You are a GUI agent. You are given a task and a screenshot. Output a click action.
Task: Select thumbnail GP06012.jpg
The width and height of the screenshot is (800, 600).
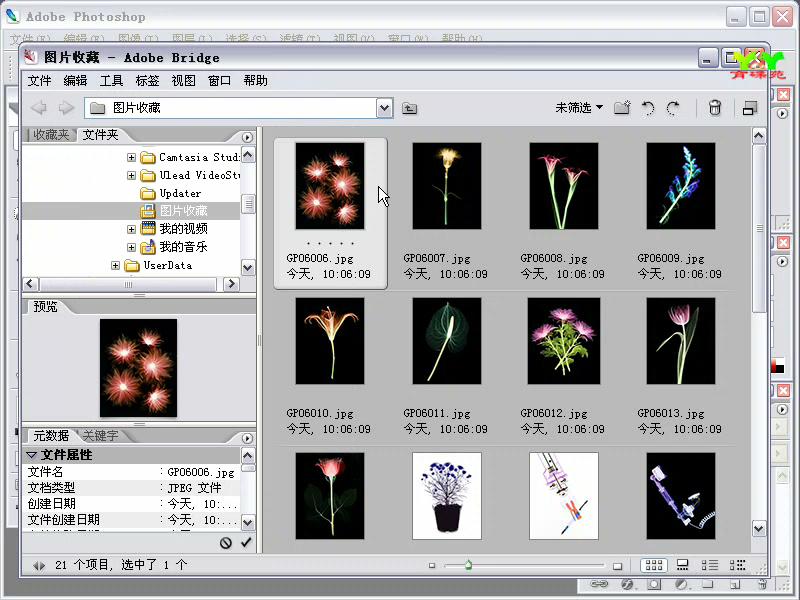click(x=564, y=341)
